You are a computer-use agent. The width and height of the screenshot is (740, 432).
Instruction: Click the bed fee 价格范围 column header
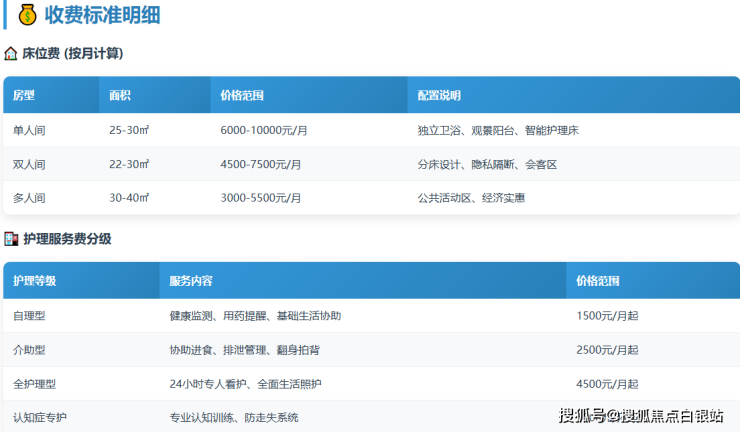click(x=242, y=96)
